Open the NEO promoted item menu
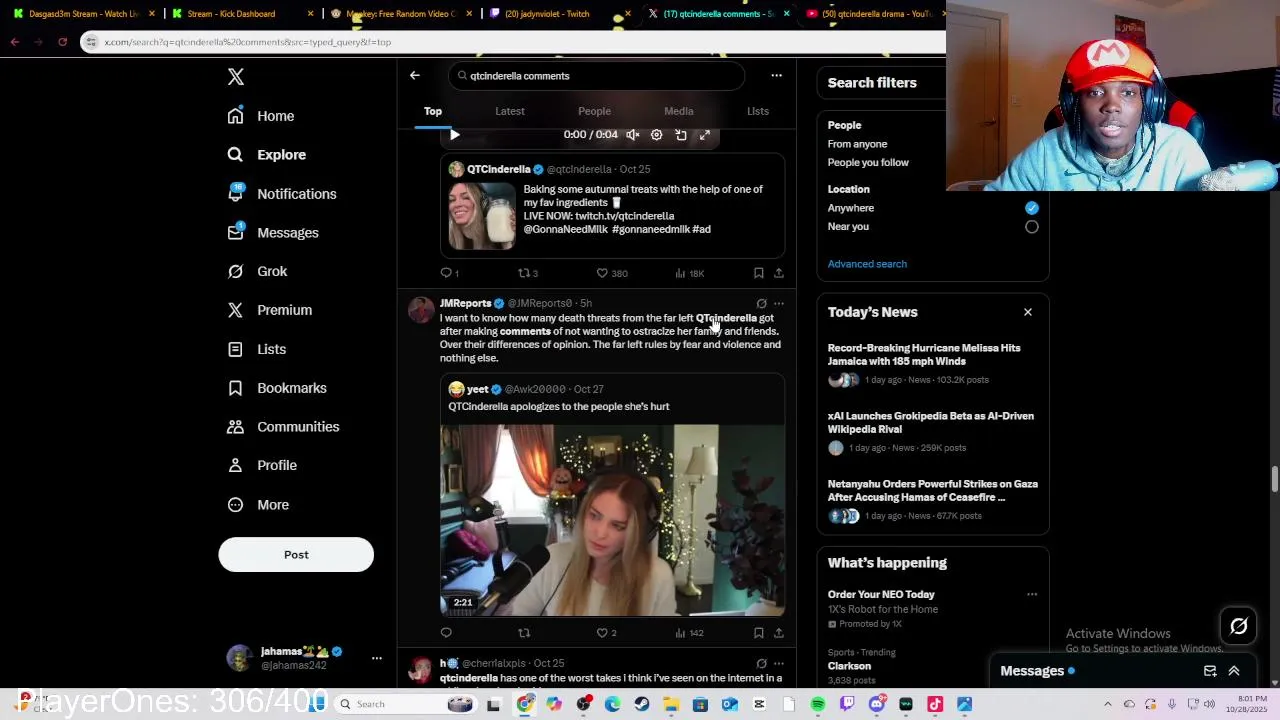 tap(1032, 595)
